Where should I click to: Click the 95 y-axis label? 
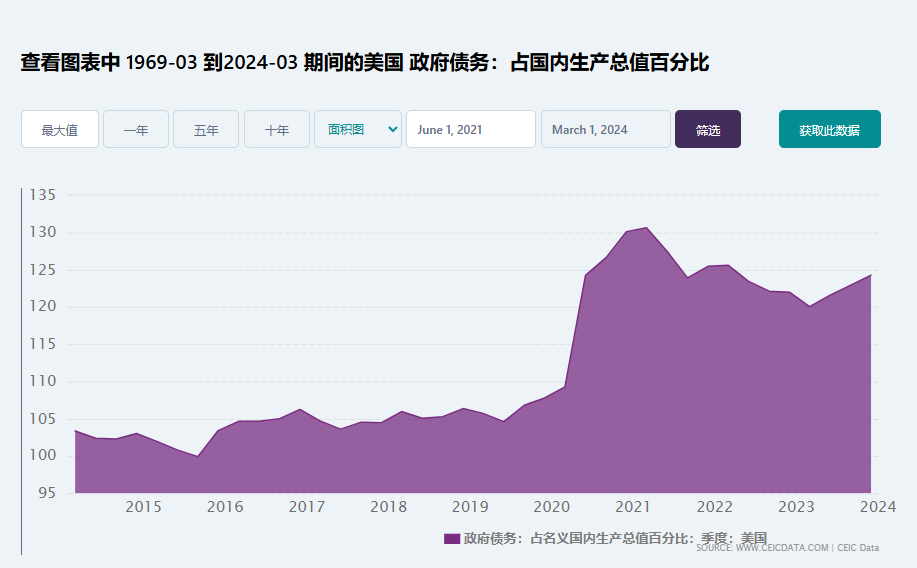48,493
